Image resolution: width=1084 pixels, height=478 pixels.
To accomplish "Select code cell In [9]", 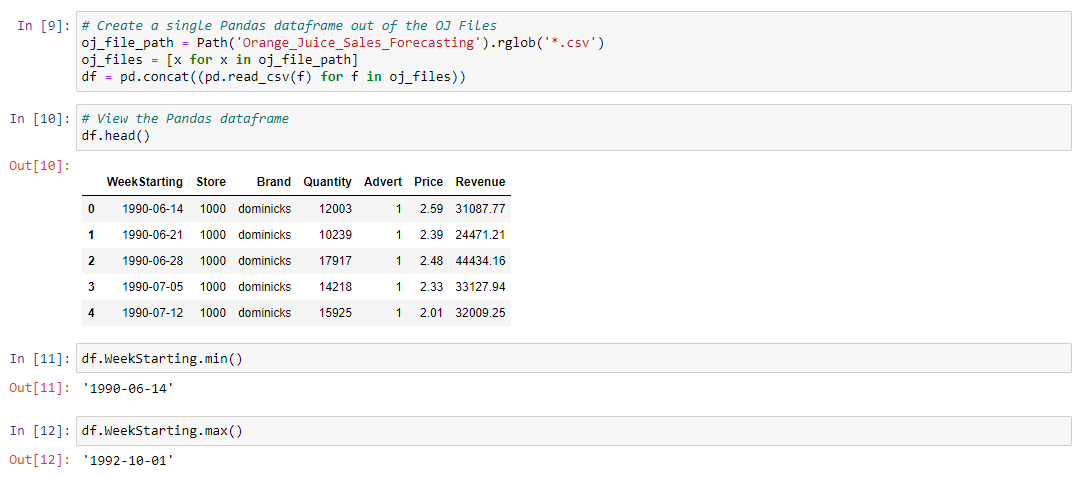I will click(x=573, y=51).
